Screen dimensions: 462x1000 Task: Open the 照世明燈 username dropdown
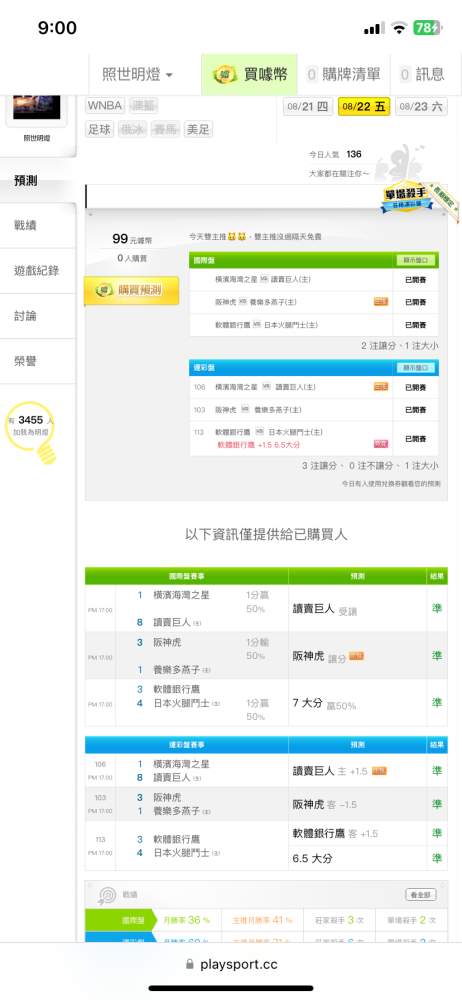[x=138, y=75]
